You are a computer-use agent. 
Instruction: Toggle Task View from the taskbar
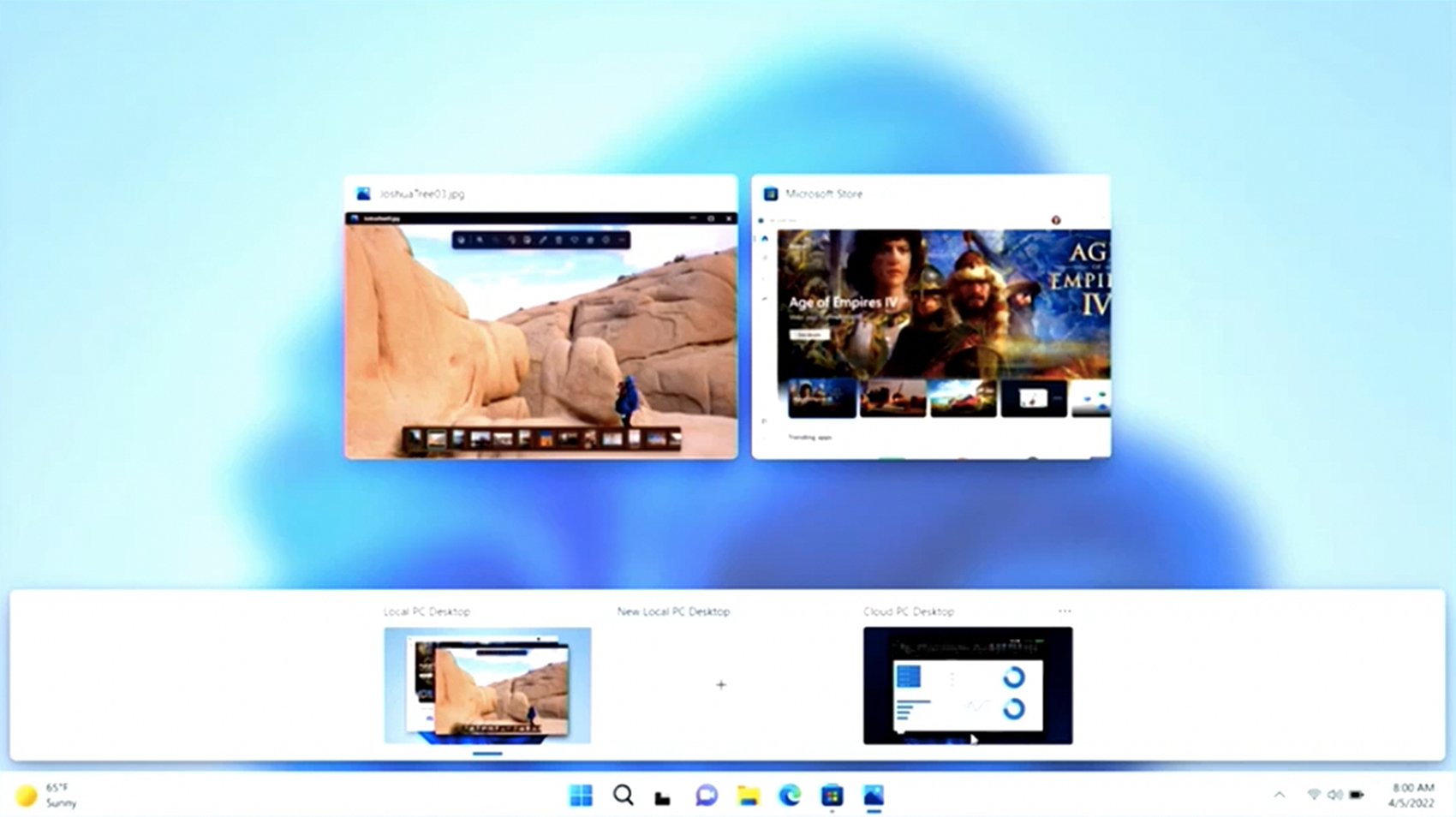(x=663, y=797)
